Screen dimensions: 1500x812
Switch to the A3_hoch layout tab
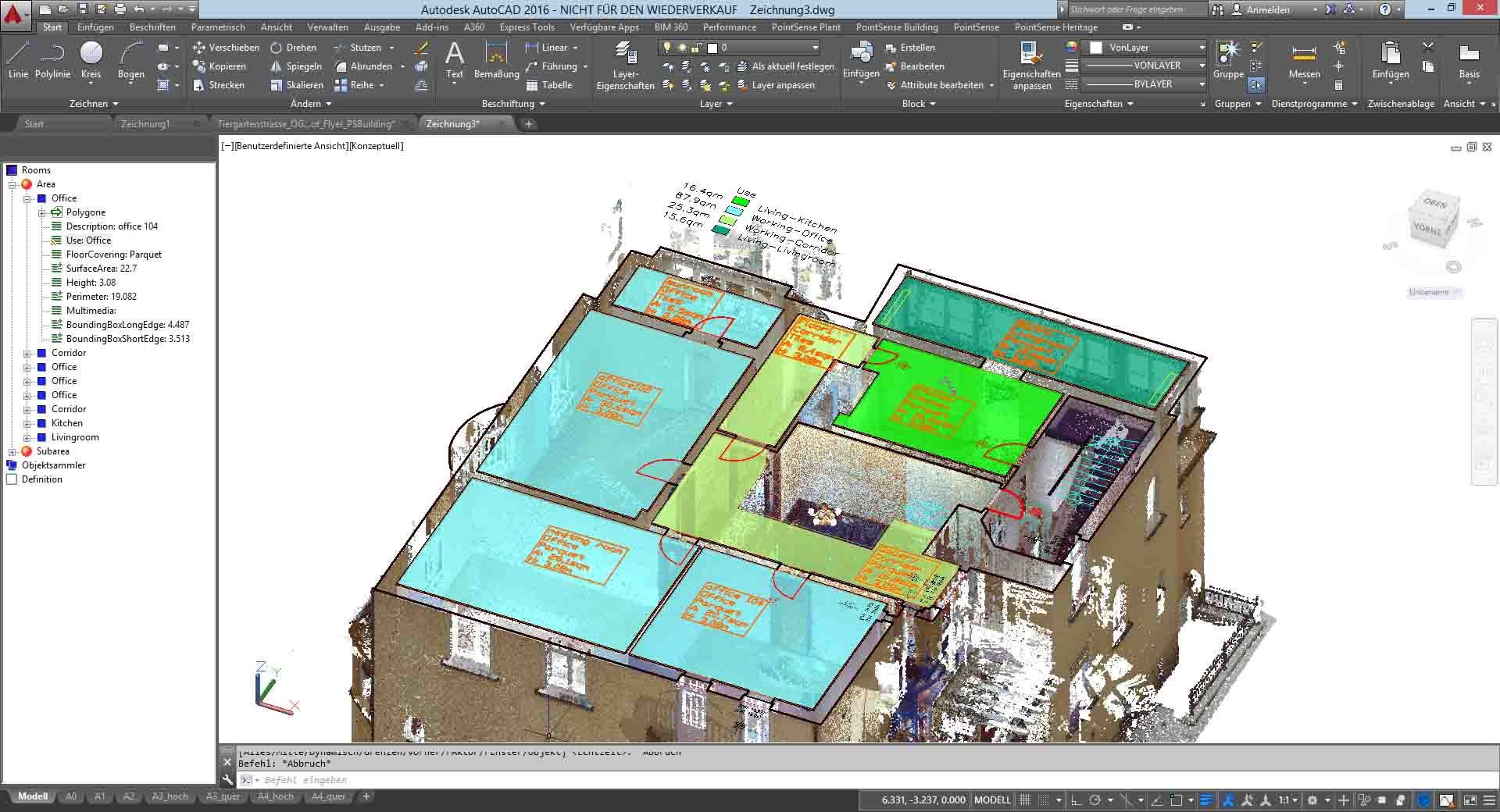coord(170,797)
